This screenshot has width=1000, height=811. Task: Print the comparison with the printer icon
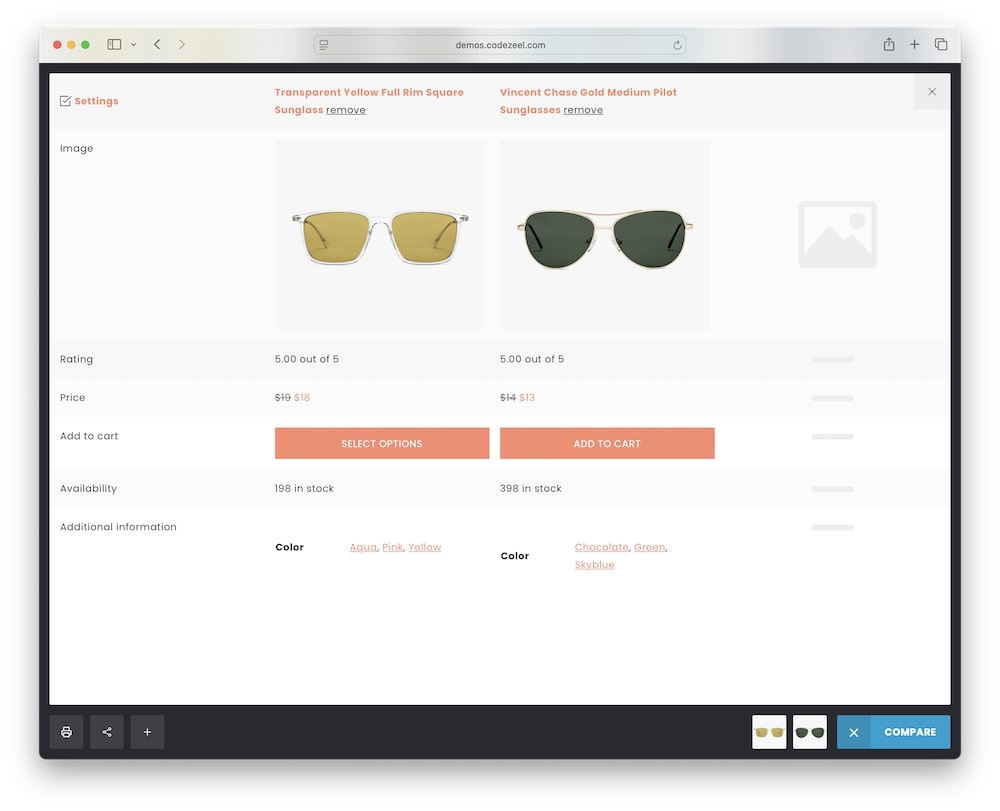point(66,732)
